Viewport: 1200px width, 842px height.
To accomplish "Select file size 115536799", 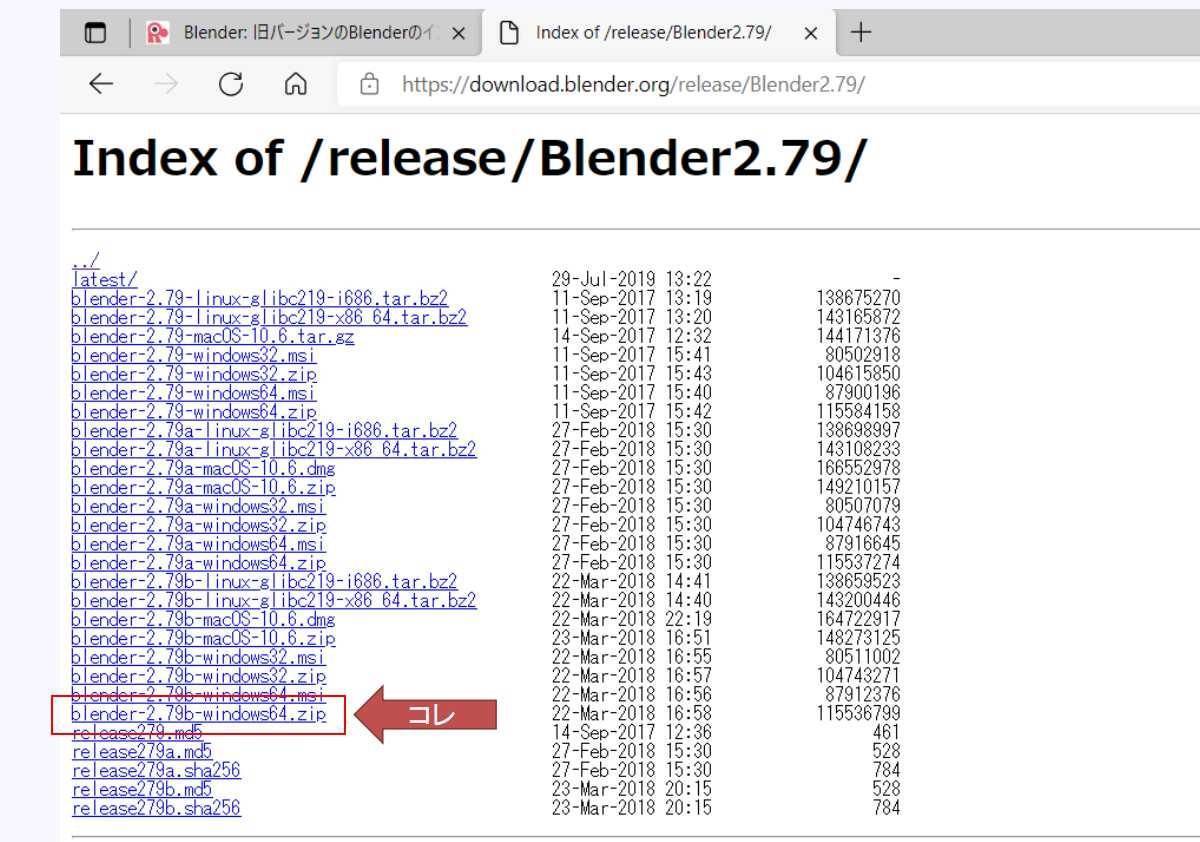I will click(858, 714).
